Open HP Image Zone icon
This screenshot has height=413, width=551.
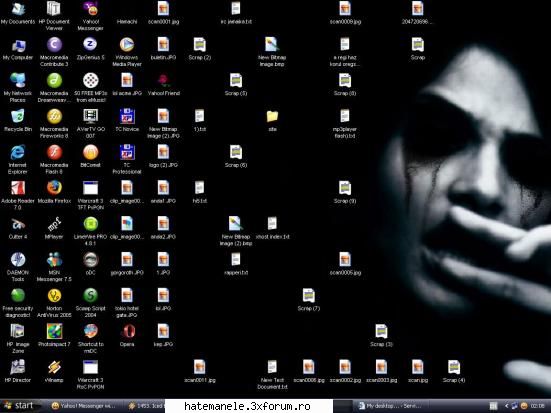18,338
